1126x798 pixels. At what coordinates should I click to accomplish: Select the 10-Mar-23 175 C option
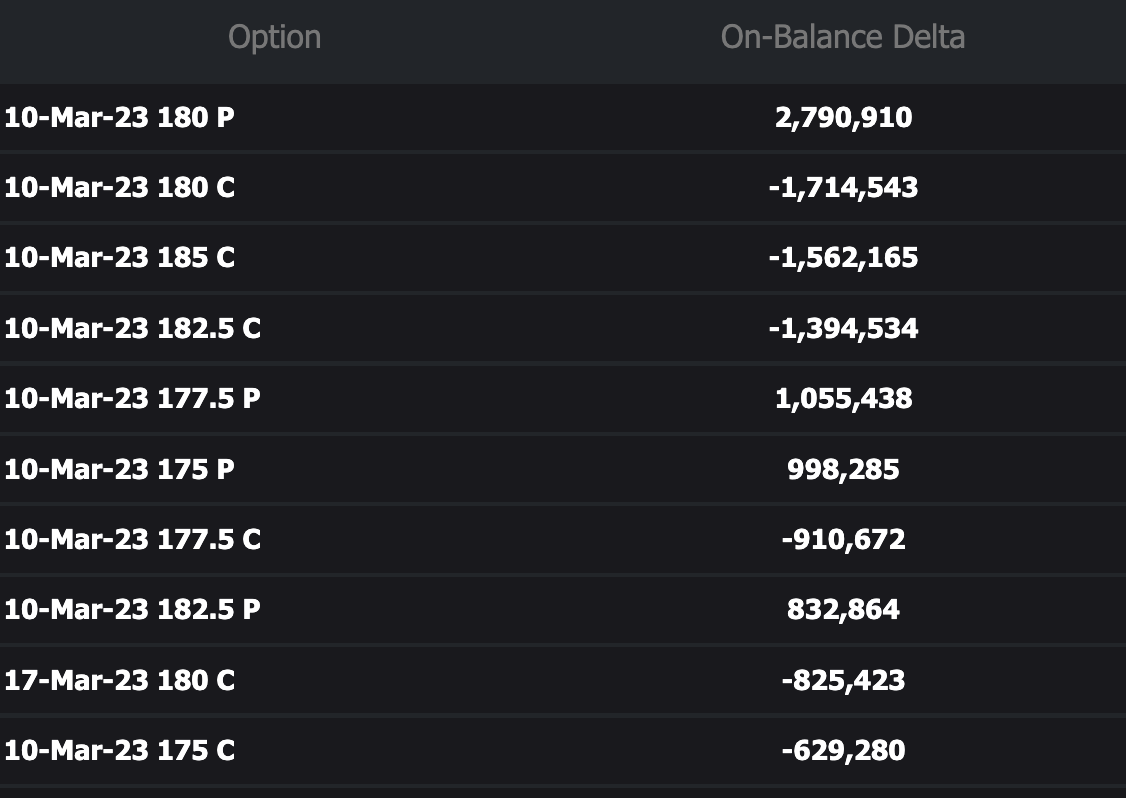point(119,751)
